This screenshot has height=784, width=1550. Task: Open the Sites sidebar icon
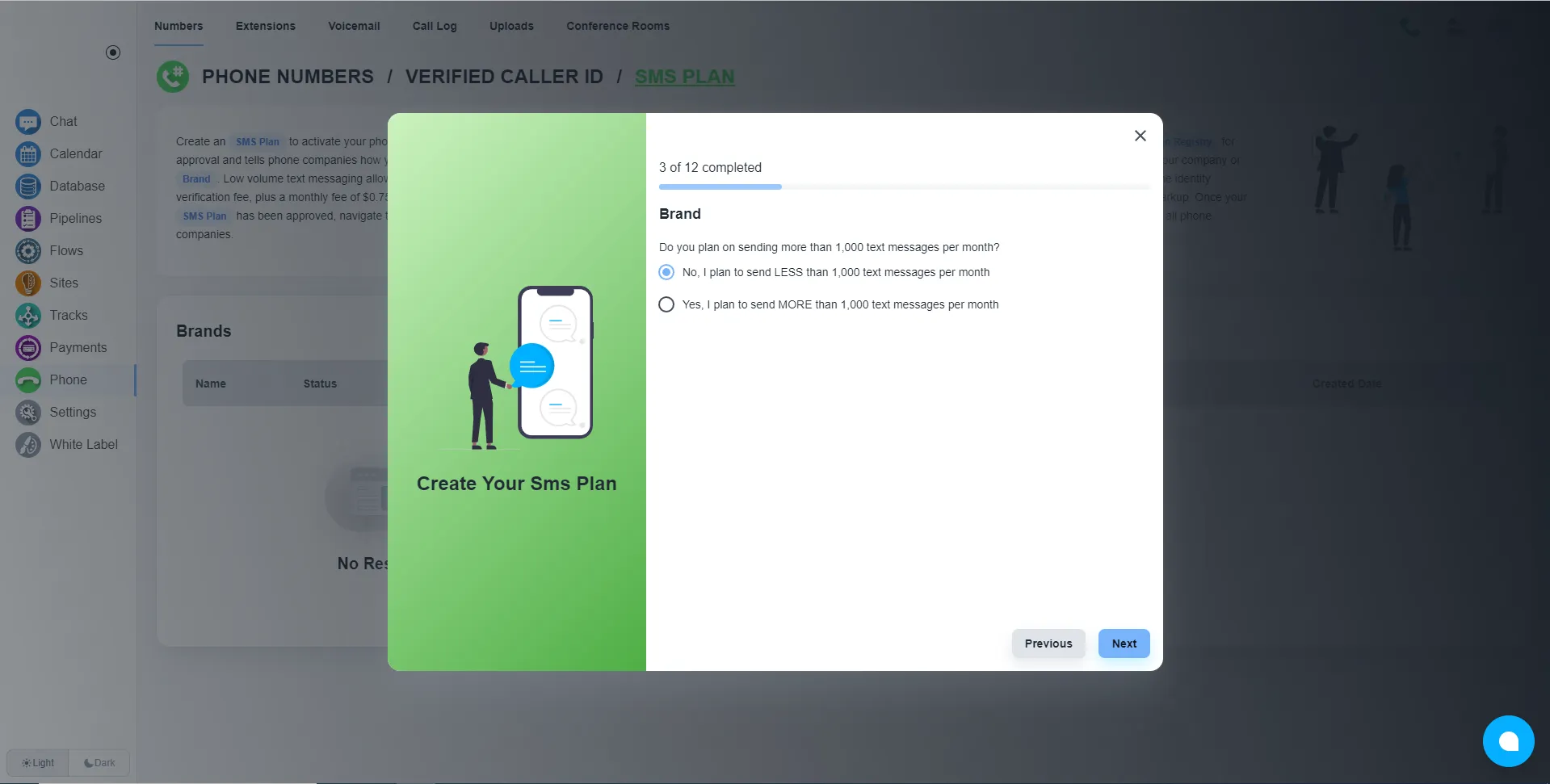point(28,283)
